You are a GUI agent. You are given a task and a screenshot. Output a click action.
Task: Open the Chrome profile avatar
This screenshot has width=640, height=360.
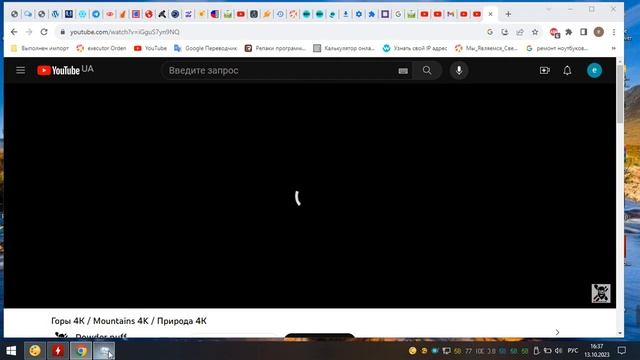click(598, 32)
